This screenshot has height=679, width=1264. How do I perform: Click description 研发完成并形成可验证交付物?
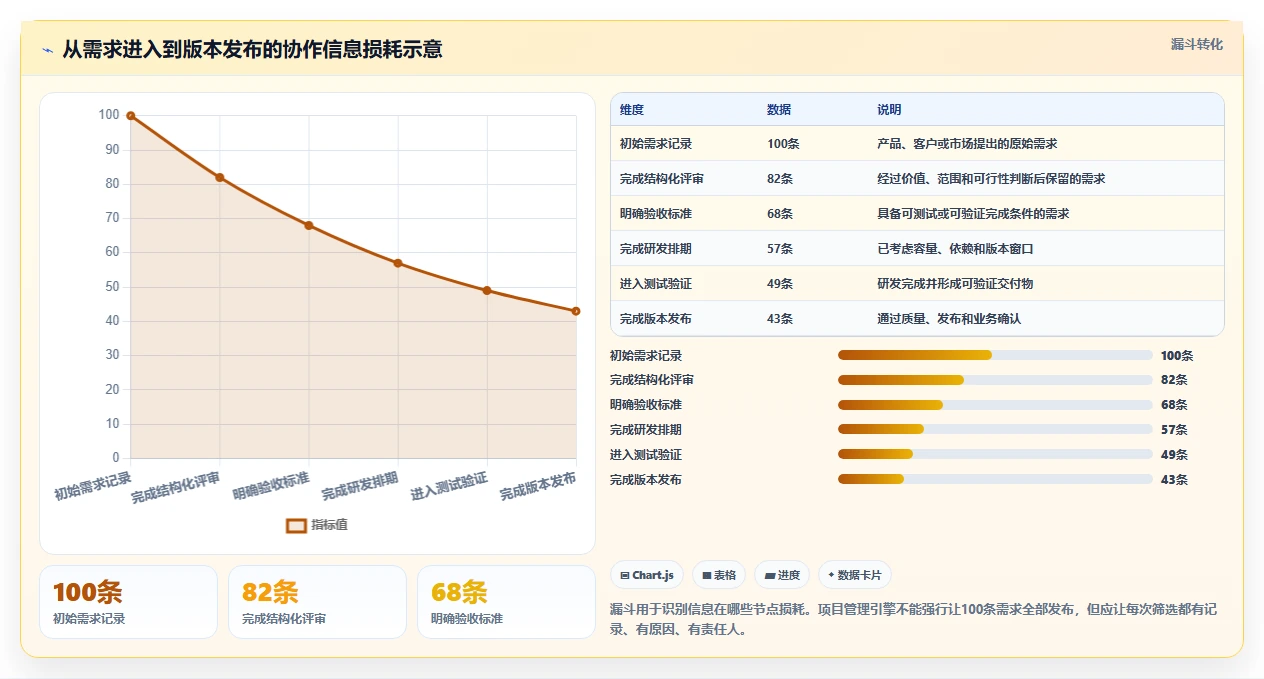(x=955, y=284)
